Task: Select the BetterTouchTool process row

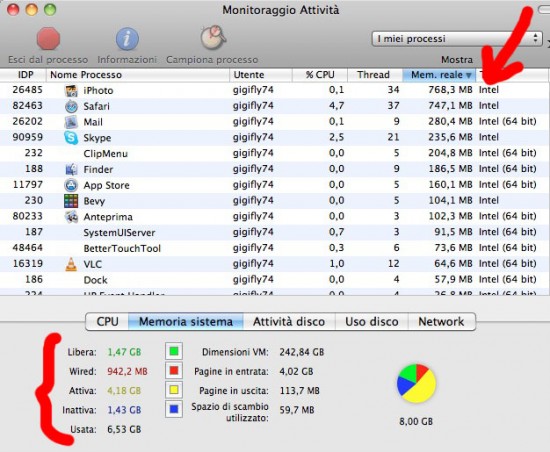Action: 274,248
